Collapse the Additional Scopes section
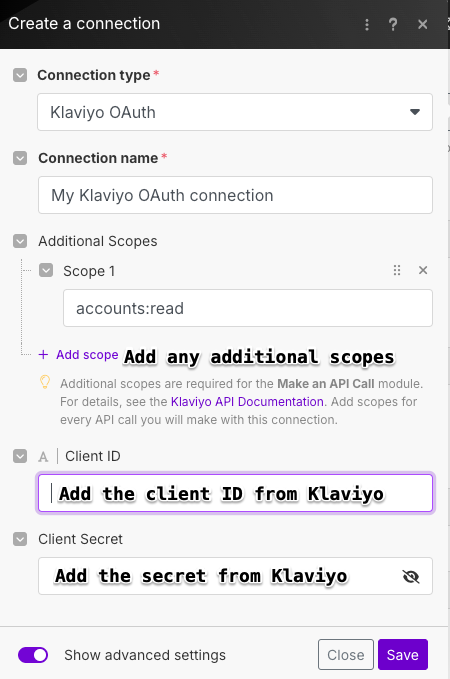The image size is (450, 679). (x=20, y=241)
